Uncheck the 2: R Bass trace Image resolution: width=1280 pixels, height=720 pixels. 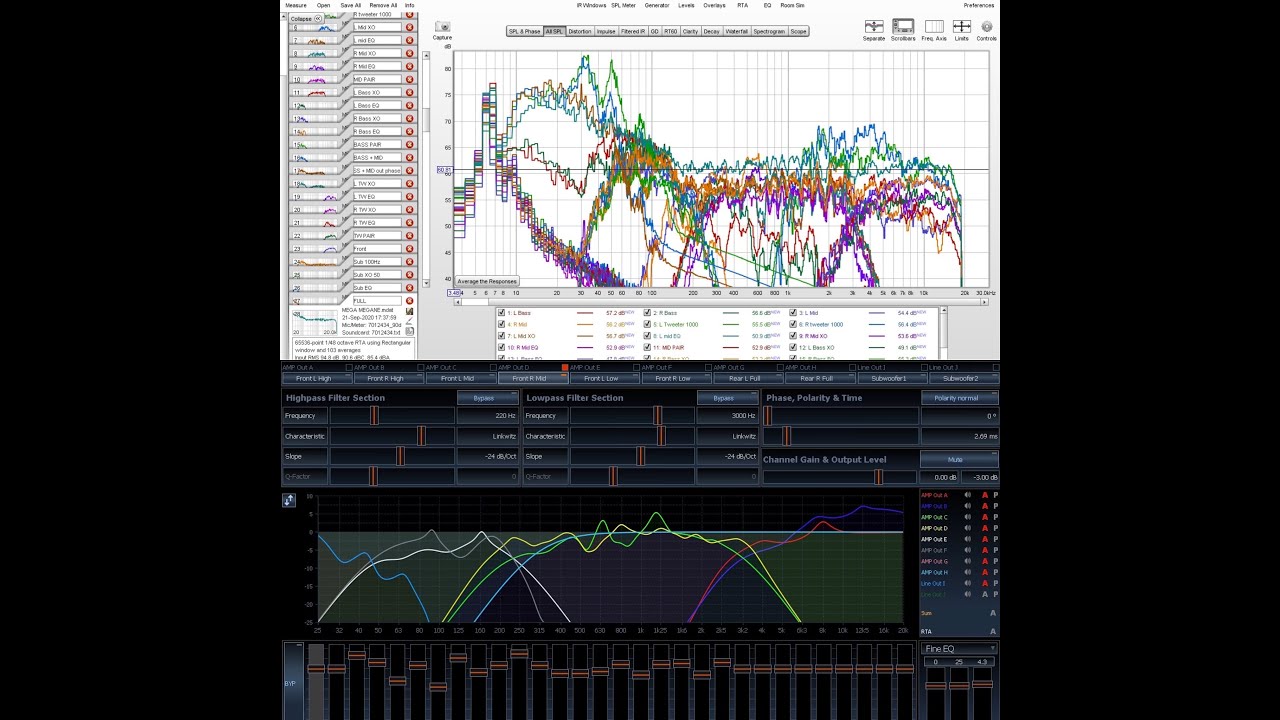(x=647, y=313)
